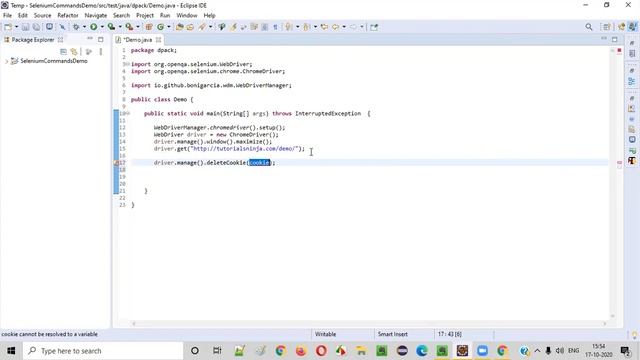Image resolution: width=640 pixels, height=360 pixels.
Task: Click Previous Annotation toolbar icon
Action: tap(307, 27)
